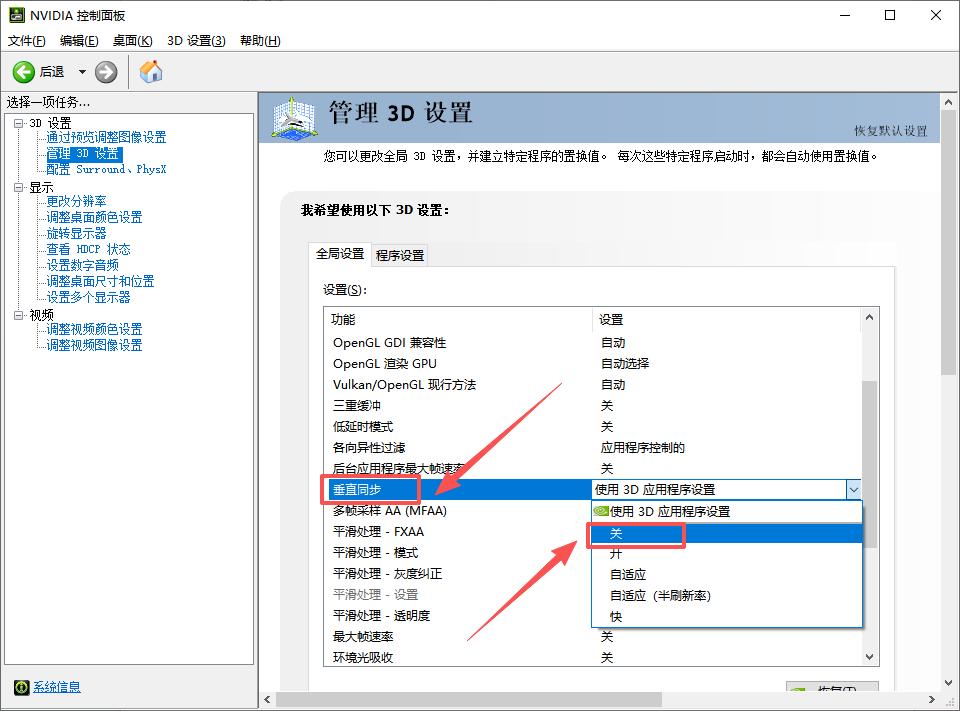Viewport: 960px width, 711px height.
Task: Open the Back history dropdown arrow
Action: (x=82, y=72)
